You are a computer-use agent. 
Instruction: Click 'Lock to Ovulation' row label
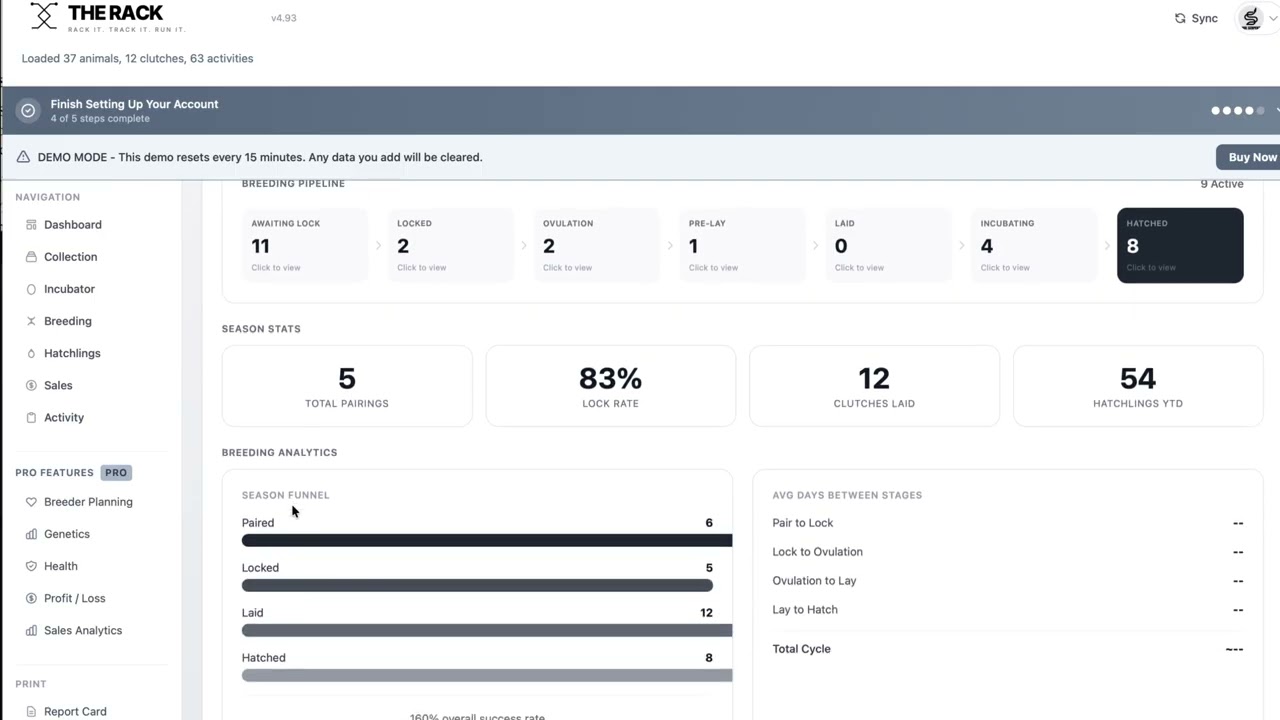(817, 552)
